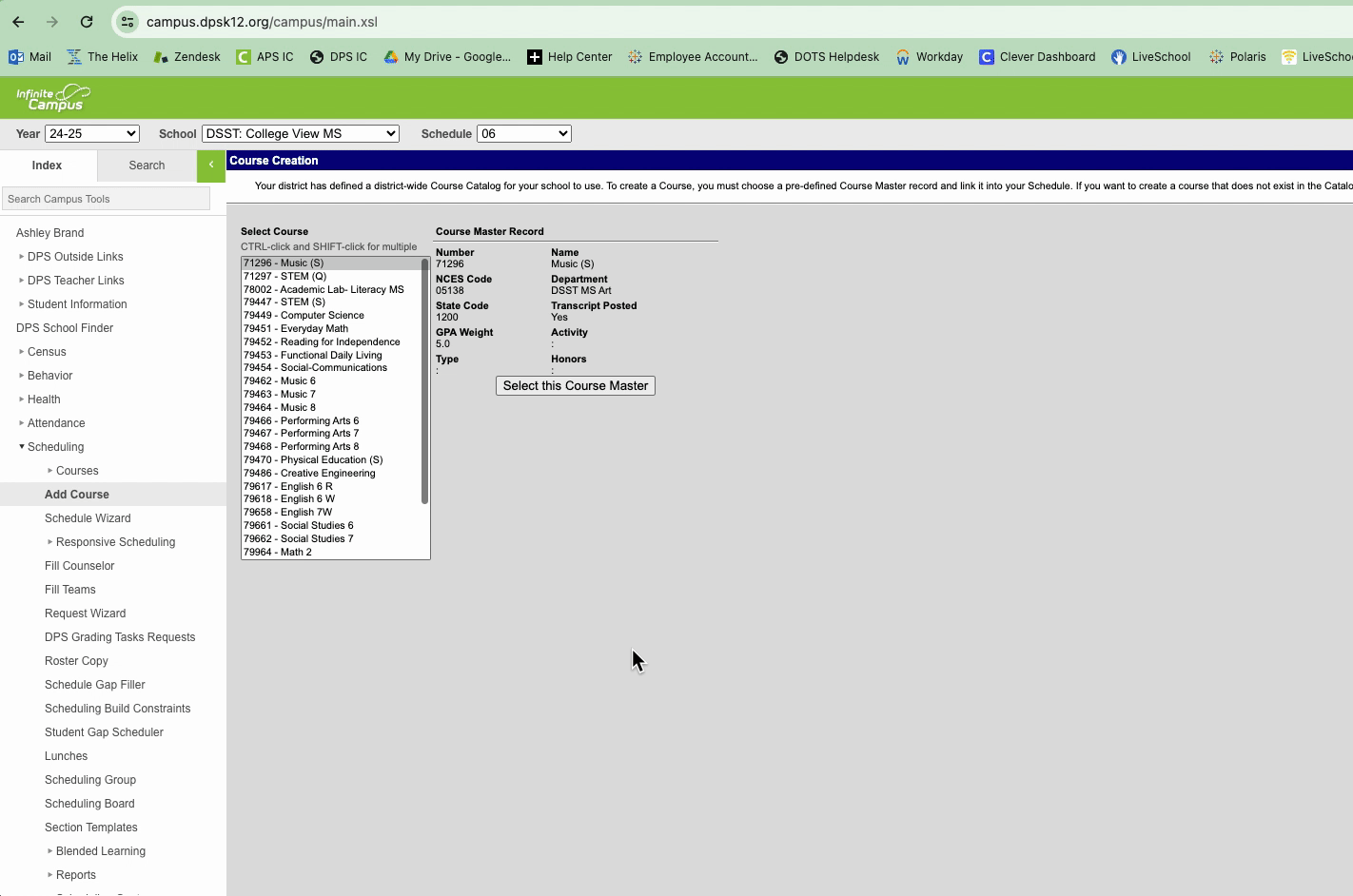Select 71297 - STEM (Q) course

(x=330, y=277)
